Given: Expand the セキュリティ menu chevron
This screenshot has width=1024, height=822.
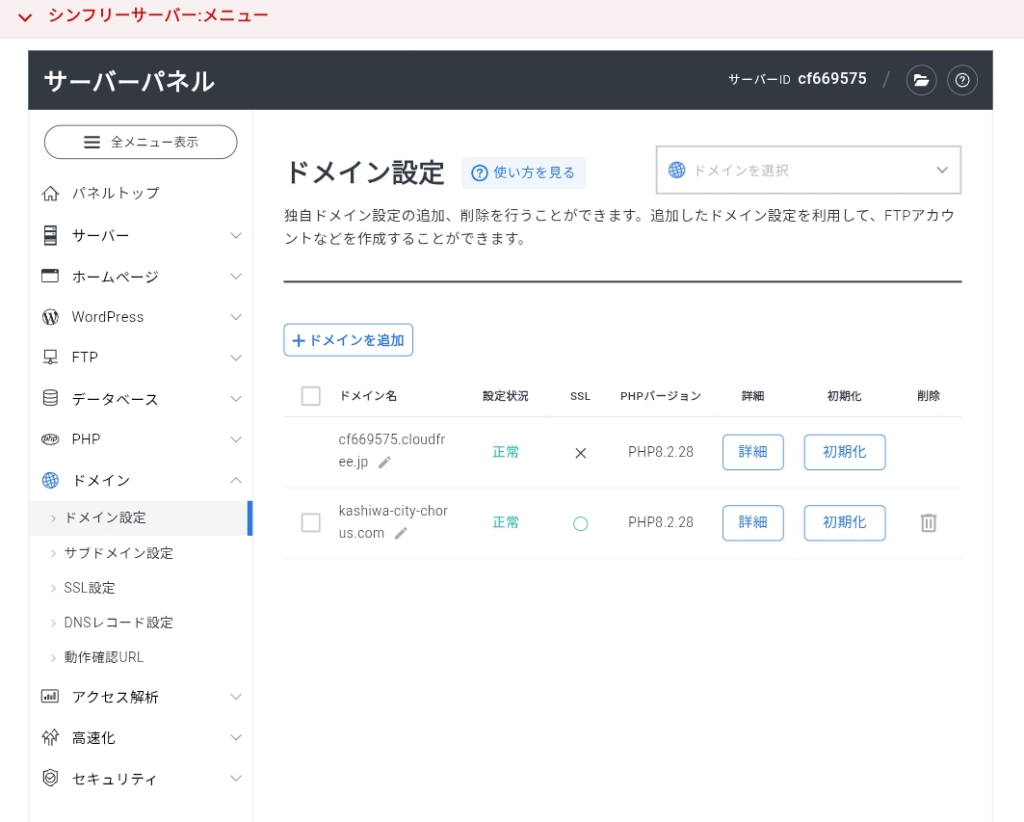Looking at the screenshot, I should point(236,778).
